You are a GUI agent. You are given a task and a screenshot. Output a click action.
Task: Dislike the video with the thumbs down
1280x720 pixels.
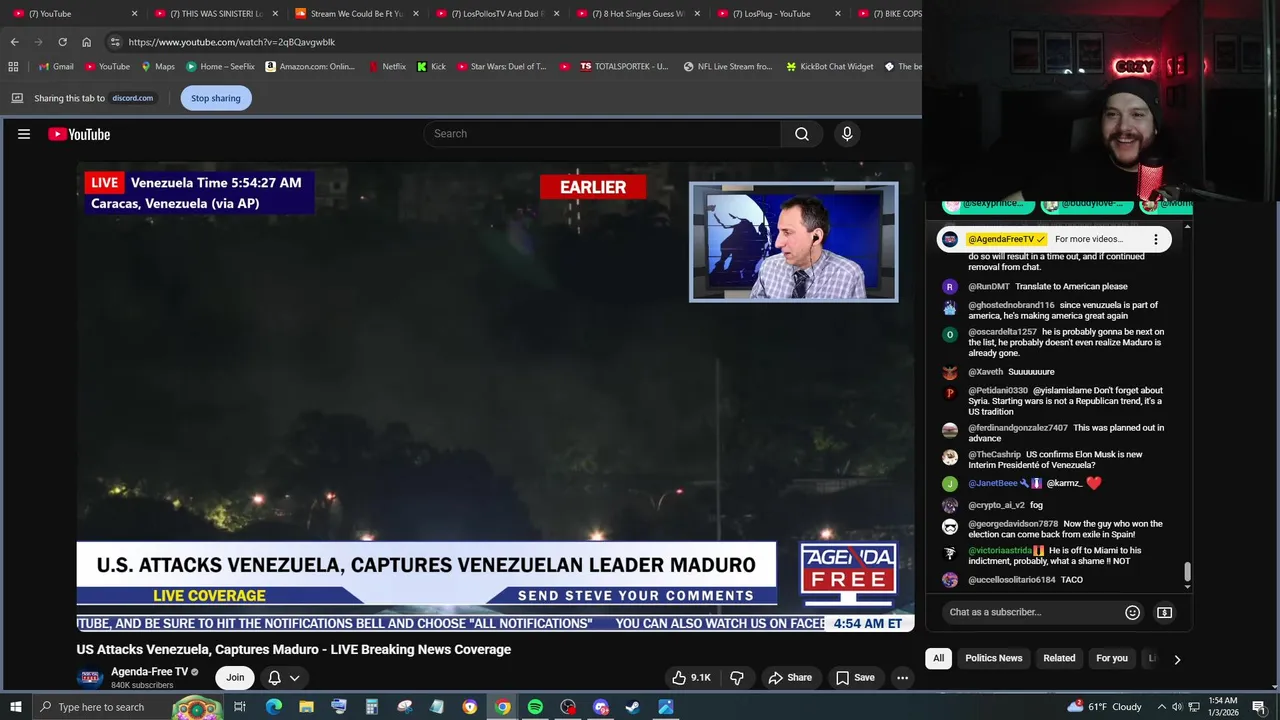tap(737, 677)
